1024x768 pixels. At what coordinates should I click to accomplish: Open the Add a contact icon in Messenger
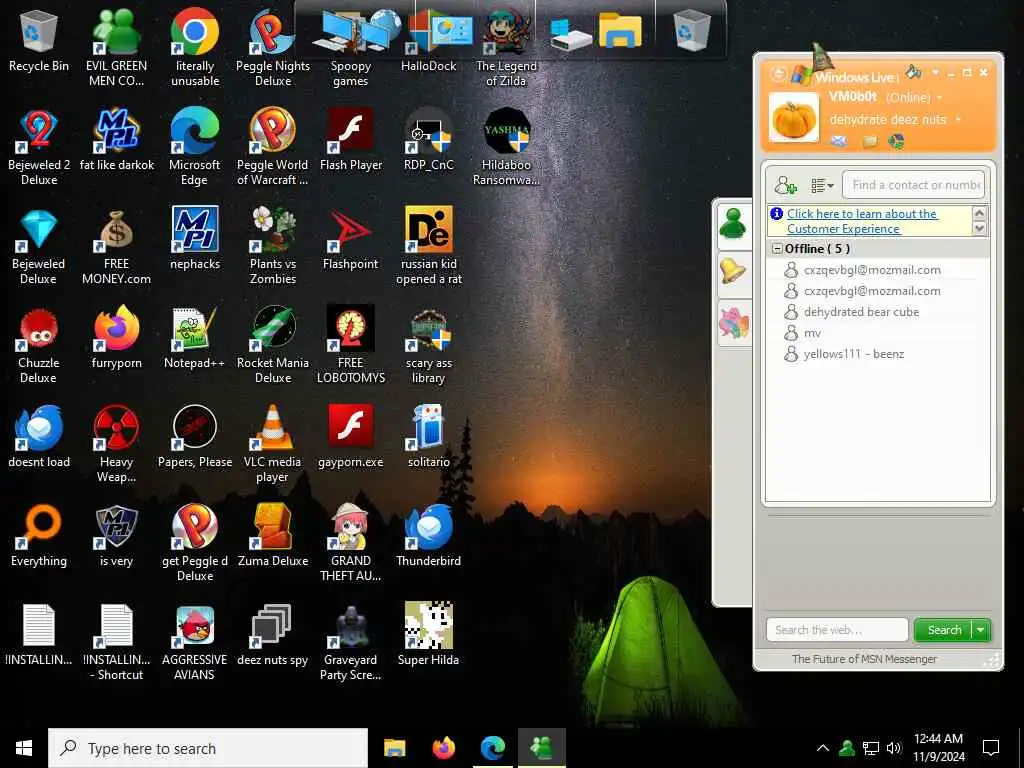click(x=785, y=185)
